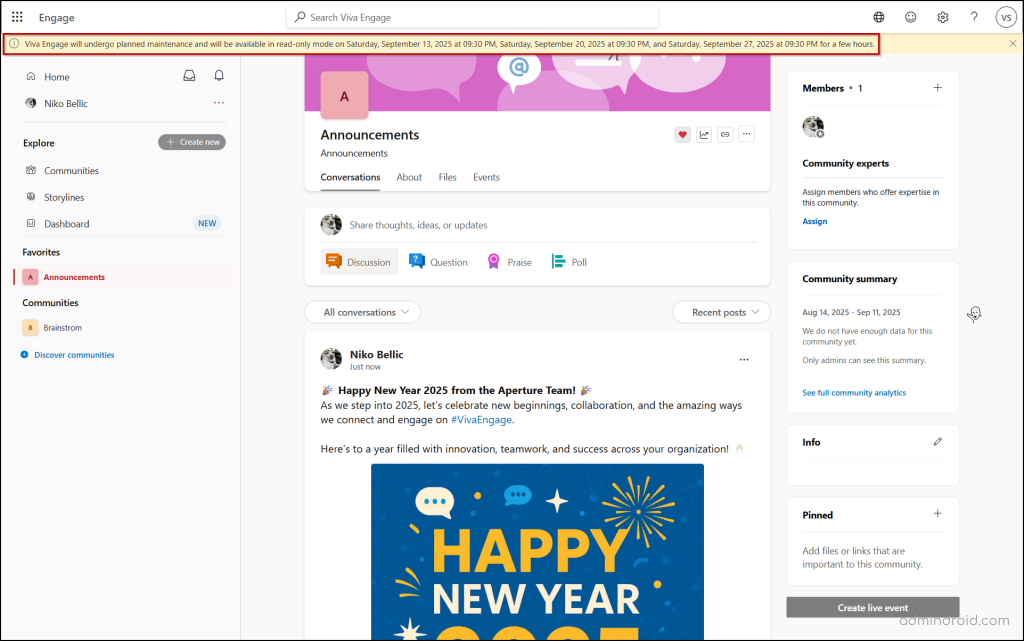
Task: Click the Assign community experts link
Action: [x=814, y=221]
